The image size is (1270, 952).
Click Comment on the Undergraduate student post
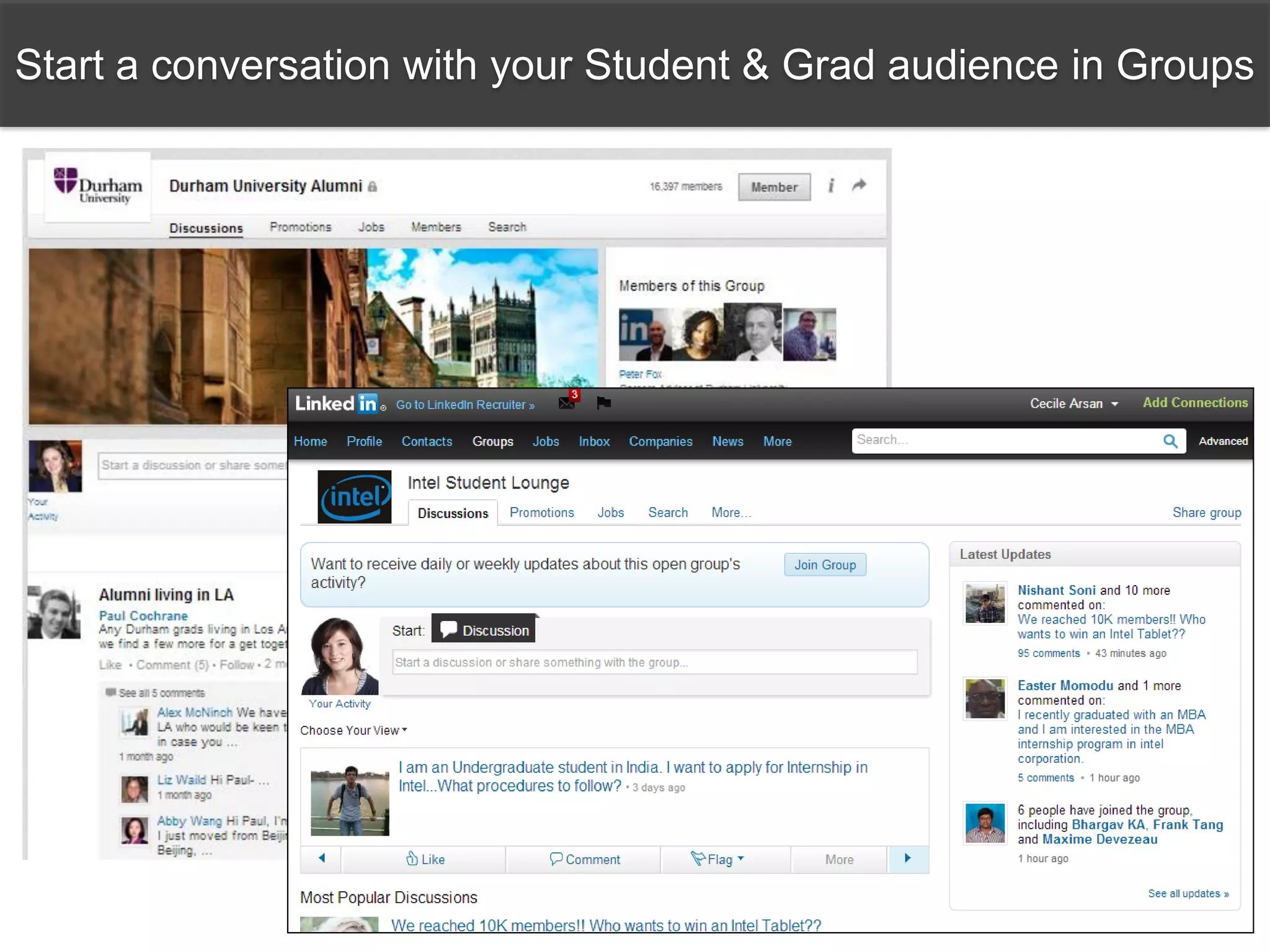point(585,859)
